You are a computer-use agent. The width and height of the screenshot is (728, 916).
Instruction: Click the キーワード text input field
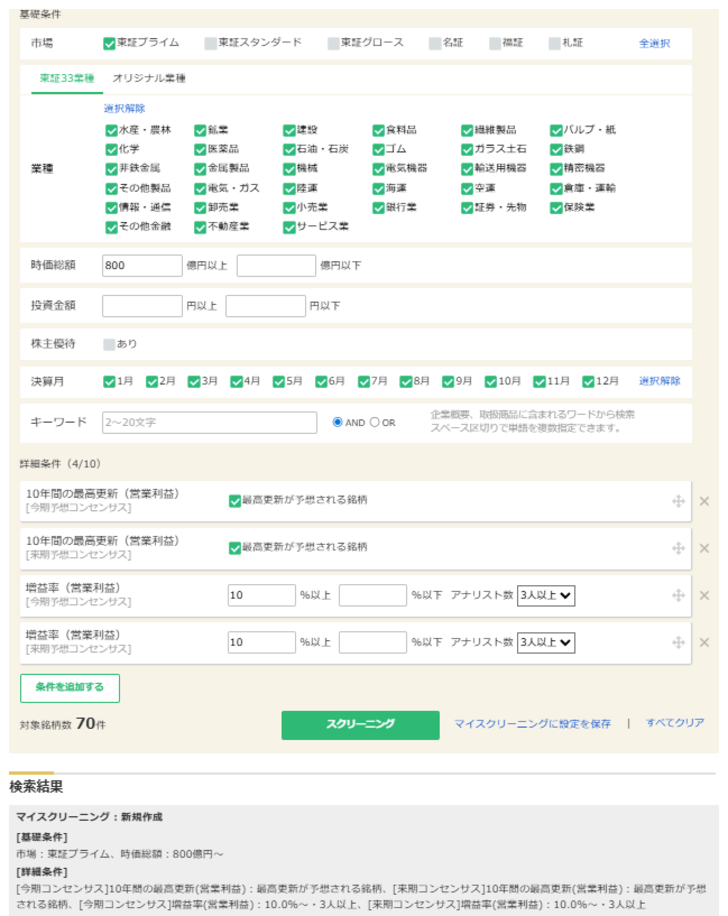pyautogui.click(x=209, y=422)
